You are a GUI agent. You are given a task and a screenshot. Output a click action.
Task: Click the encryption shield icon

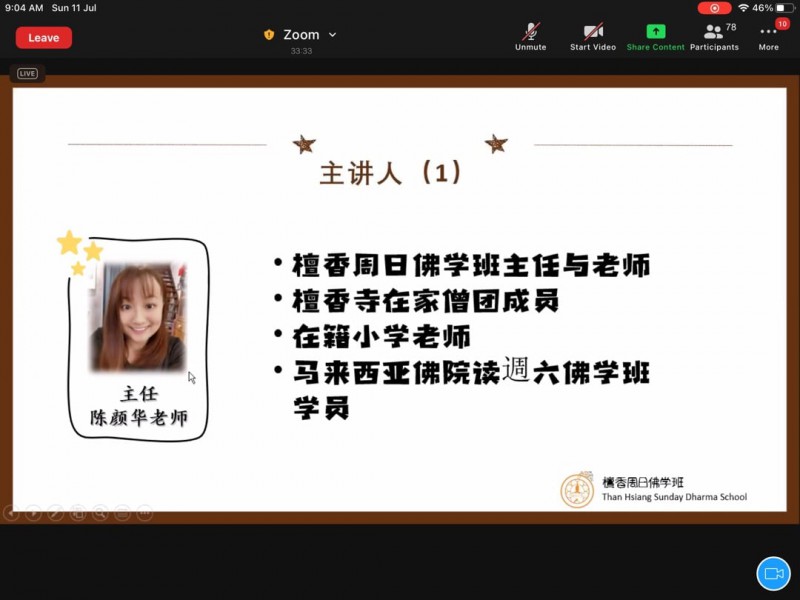[x=269, y=35]
